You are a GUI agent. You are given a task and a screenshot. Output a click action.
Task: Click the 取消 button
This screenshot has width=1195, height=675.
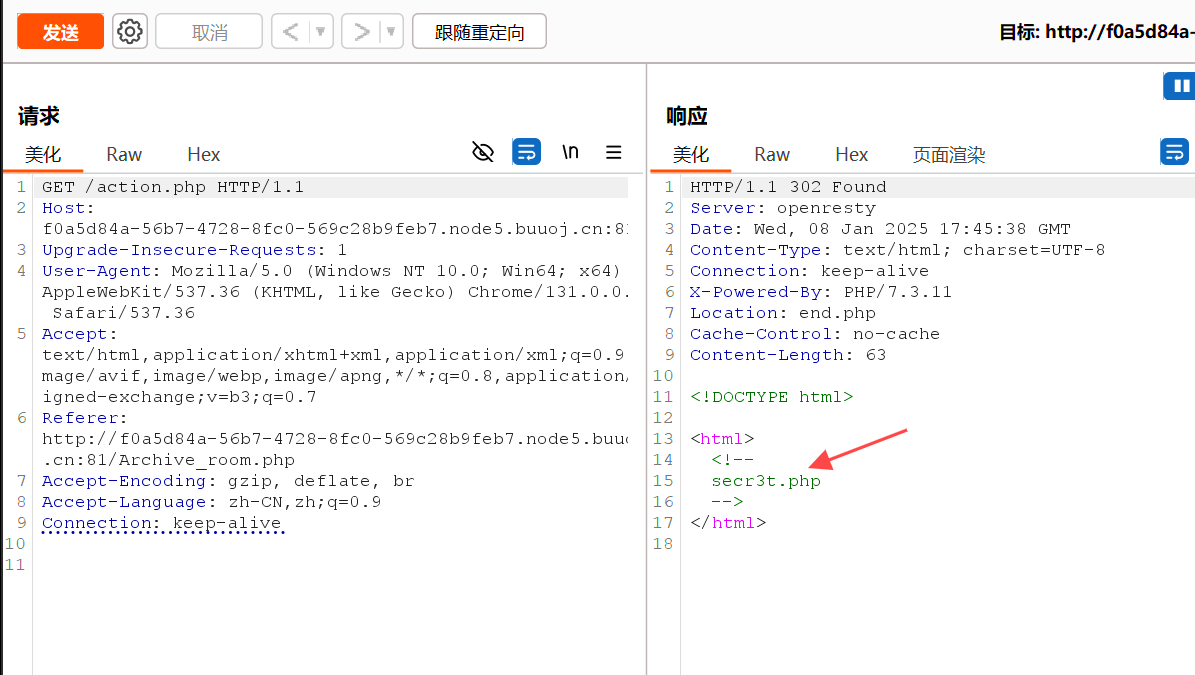coord(209,32)
